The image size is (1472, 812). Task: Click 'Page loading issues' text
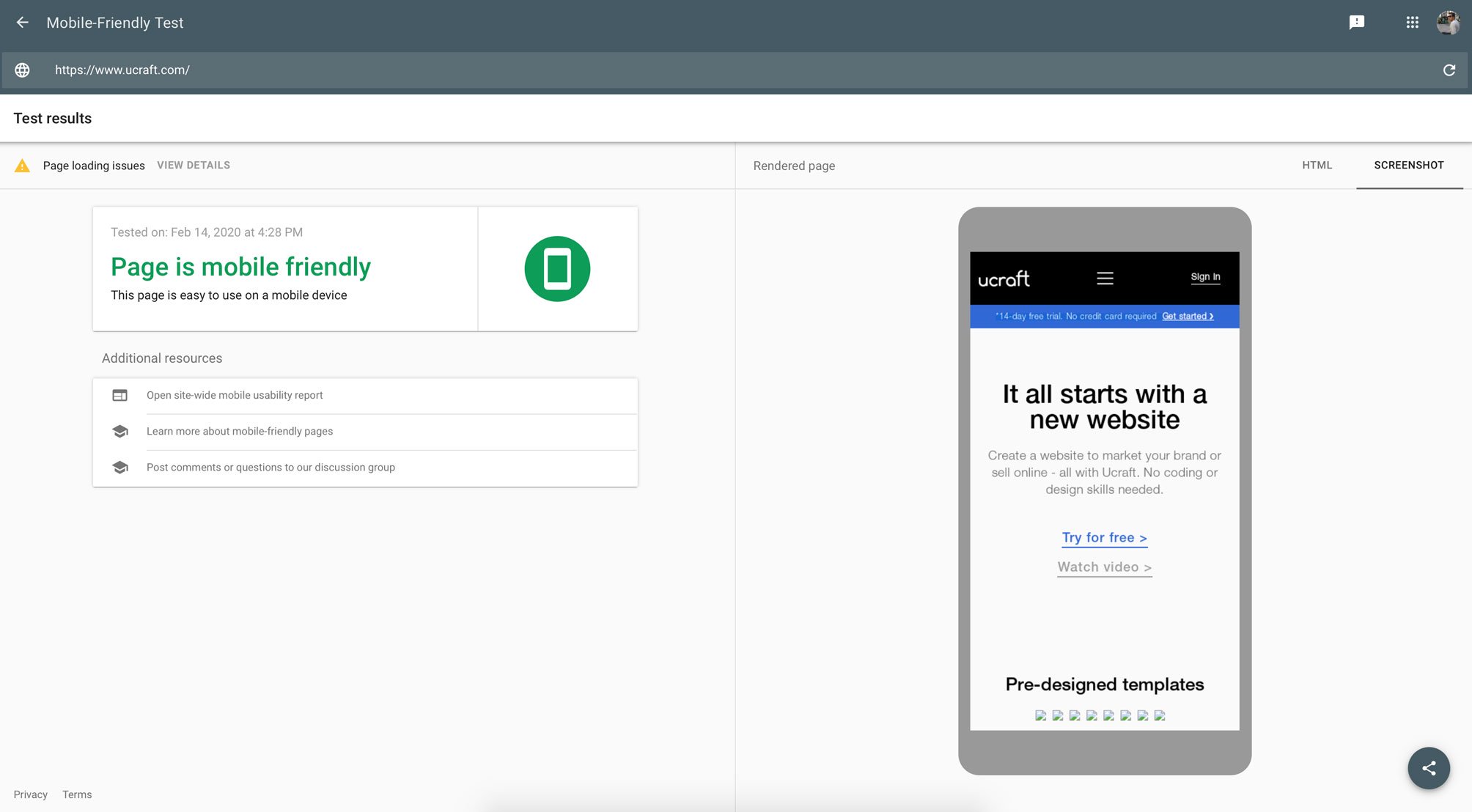(94, 166)
